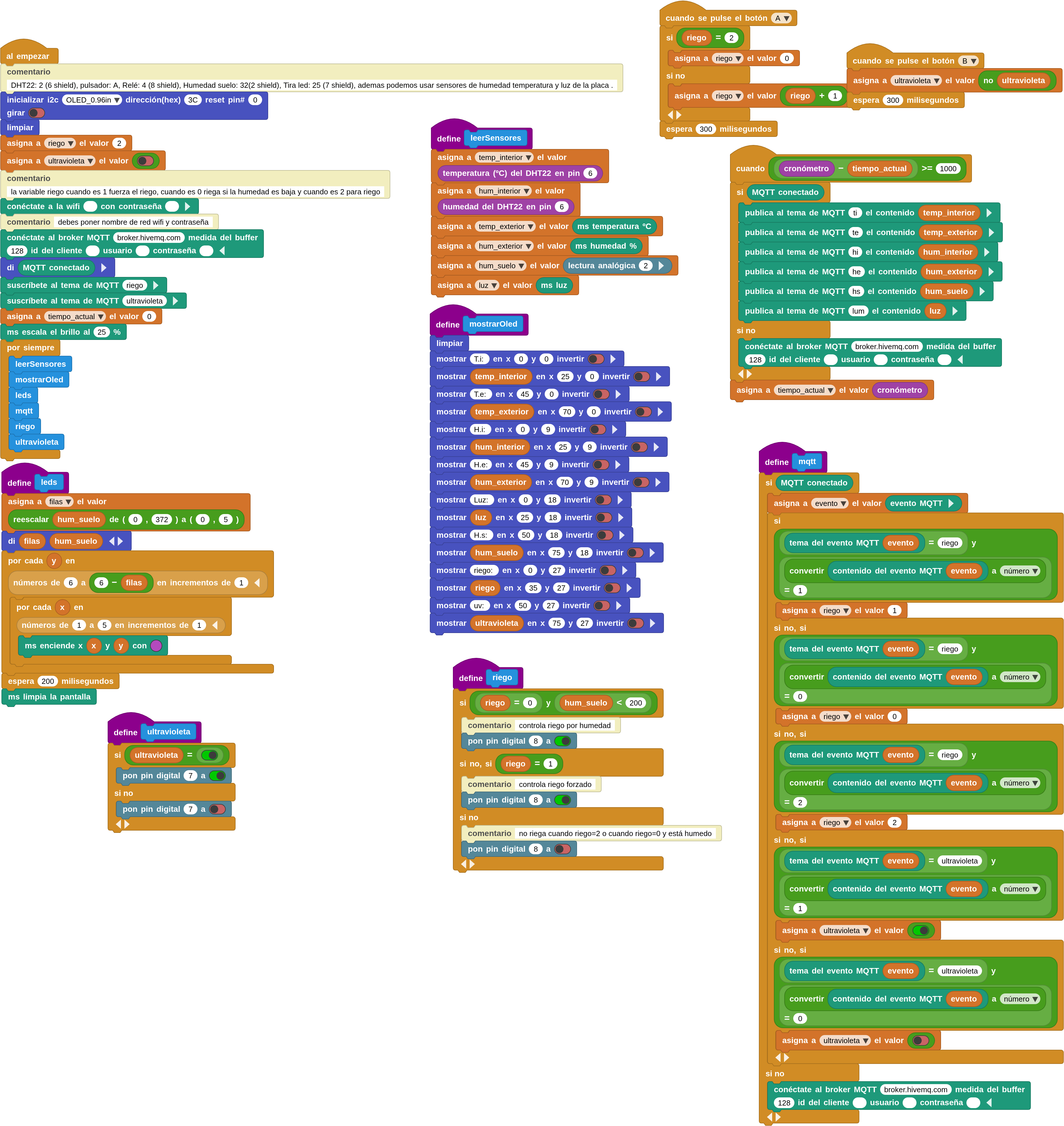Image resolution: width=1064 pixels, height=1126 pixels.
Task: Edit brightness value 25 in ms escala el brillo
Action: point(102,333)
